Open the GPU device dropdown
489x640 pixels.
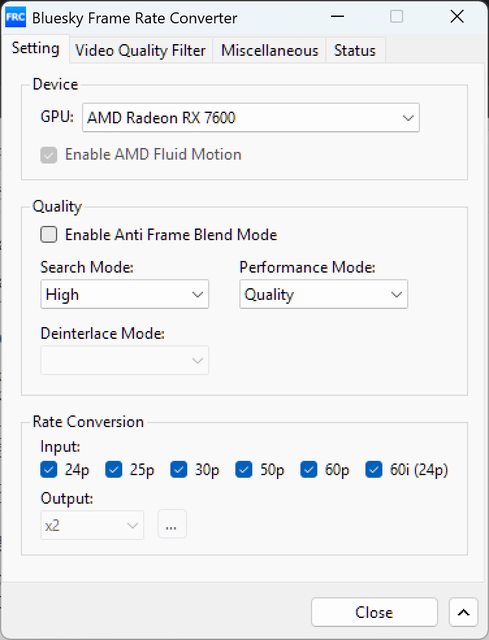click(251, 118)
